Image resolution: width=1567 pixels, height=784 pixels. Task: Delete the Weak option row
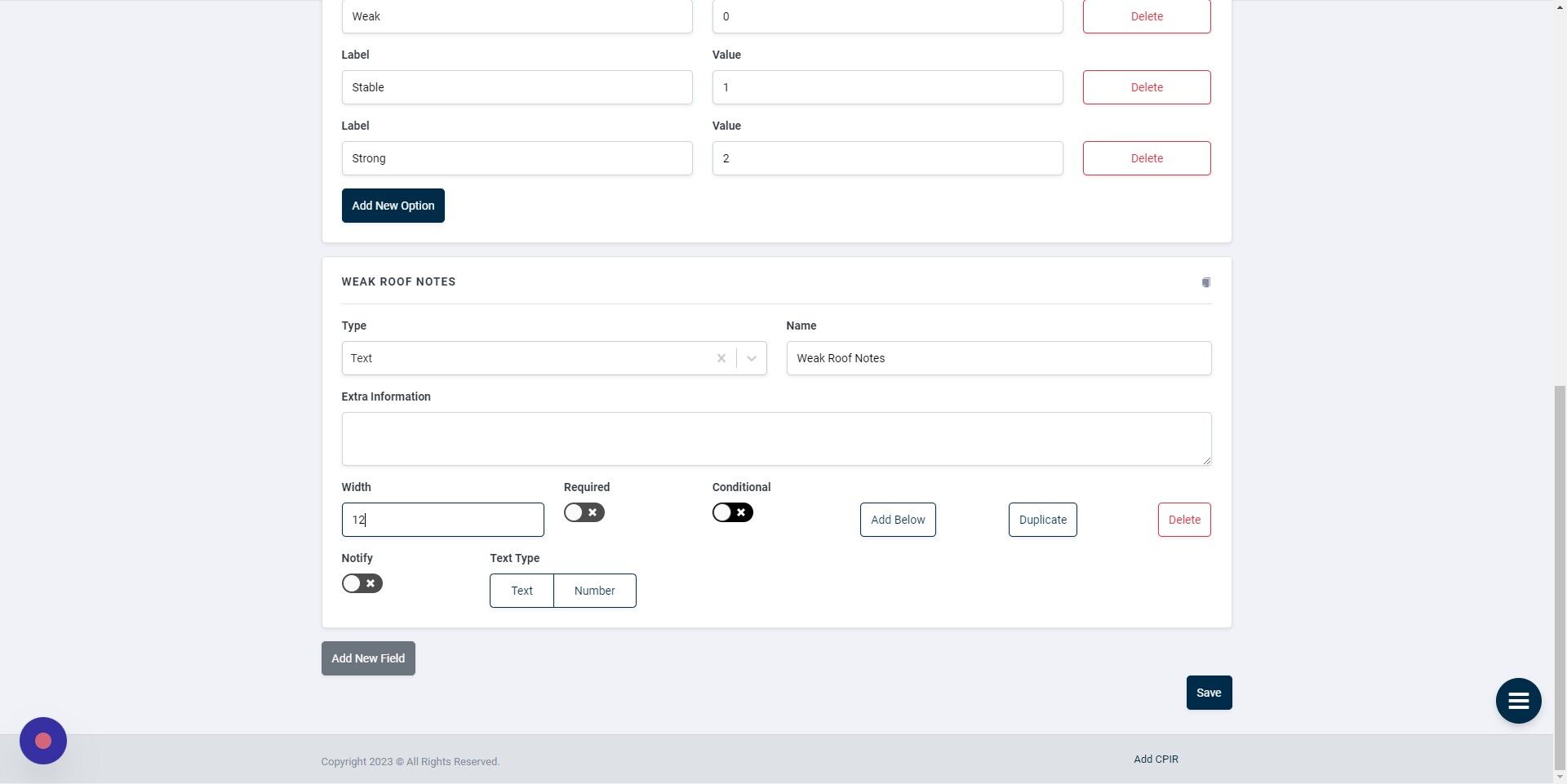[x=1147, y=16]
